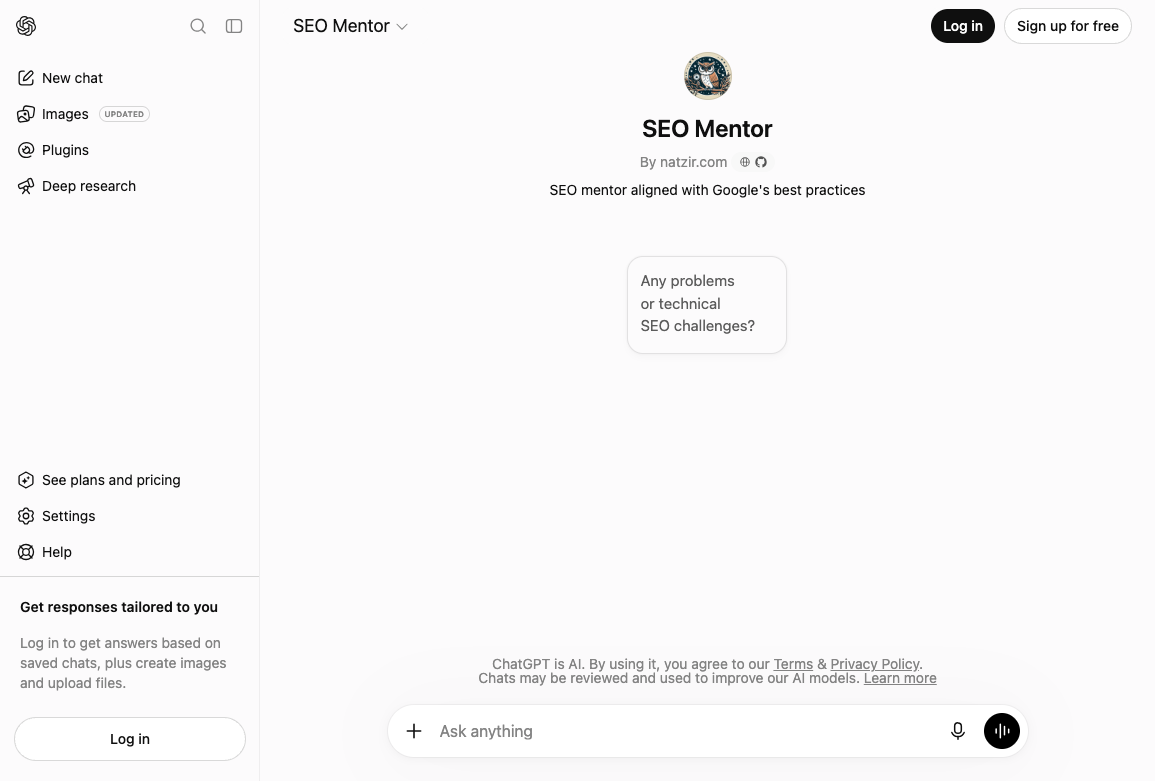
Task: Click the Images gallery icon
Action: (26, 113)
